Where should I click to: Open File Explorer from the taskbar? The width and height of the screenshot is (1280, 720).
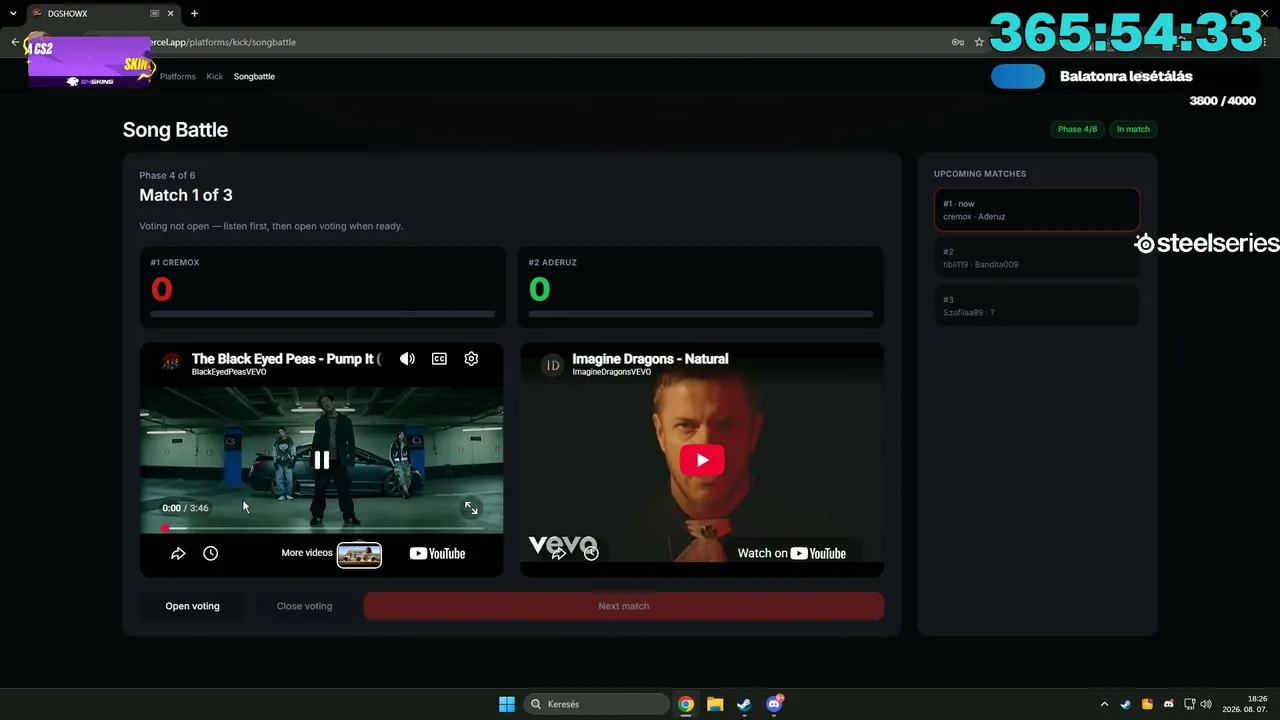pyautogui.click(x=715, y=704)
